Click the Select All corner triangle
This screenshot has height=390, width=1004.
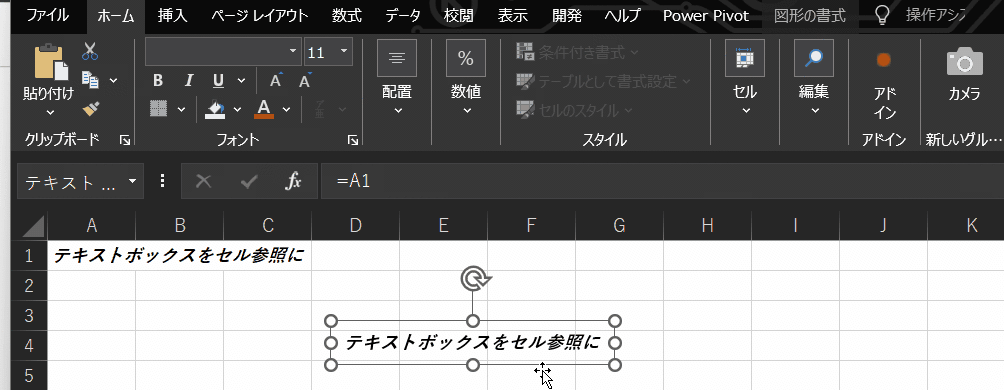pyautogui.click(x=33, y=226)
